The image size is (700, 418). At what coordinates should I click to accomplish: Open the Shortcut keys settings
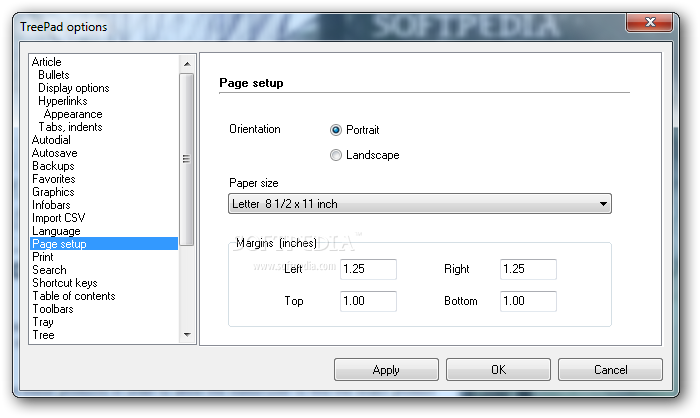tap(65, 283)
